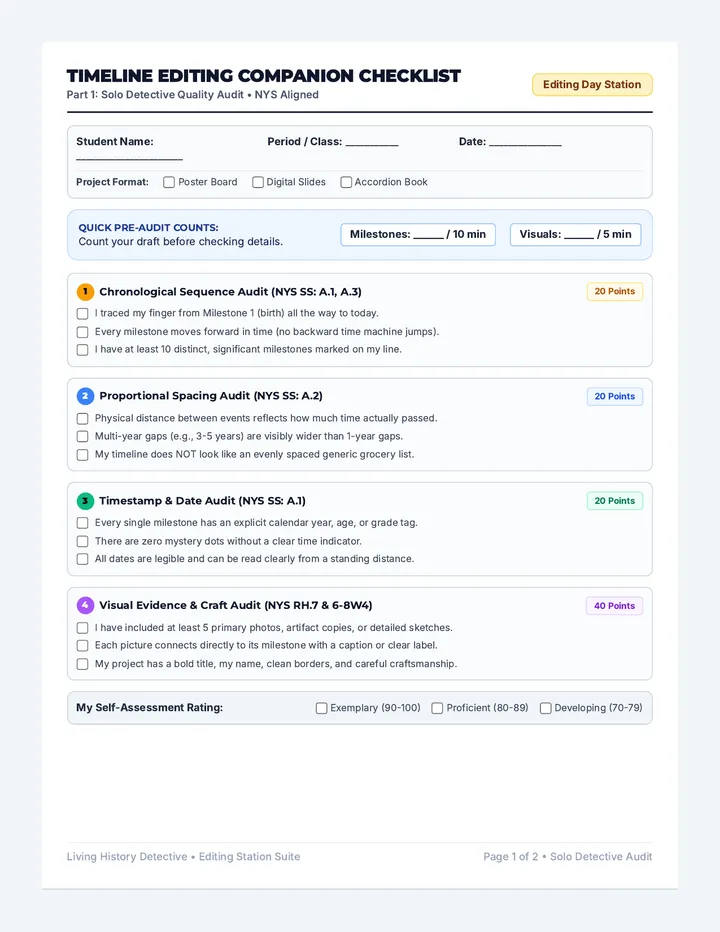Click the Milestones count blank field
Screen dimensions: 720x932
coord(428,236)
